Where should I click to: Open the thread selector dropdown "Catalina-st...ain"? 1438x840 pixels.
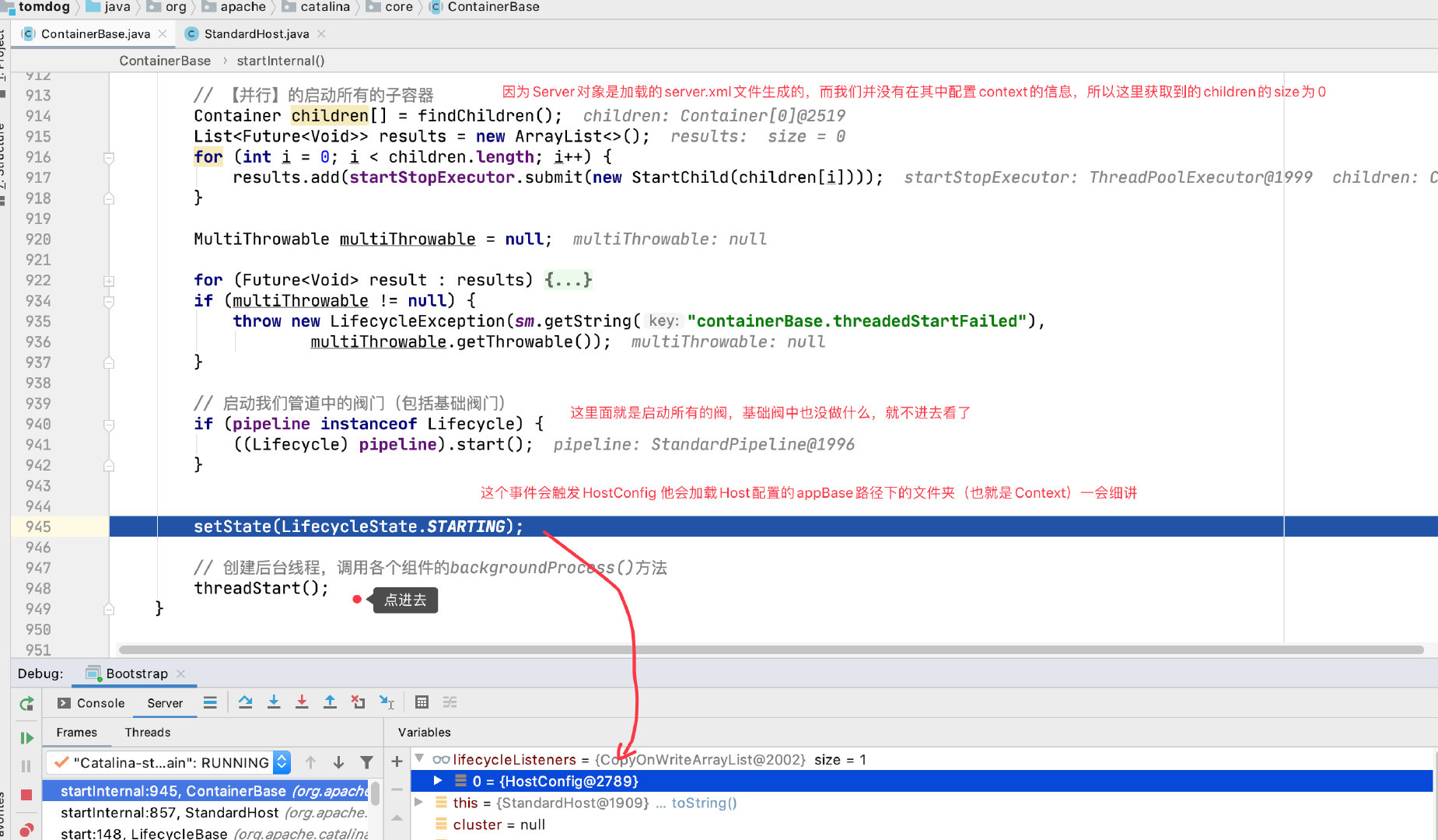pos(169,762)
